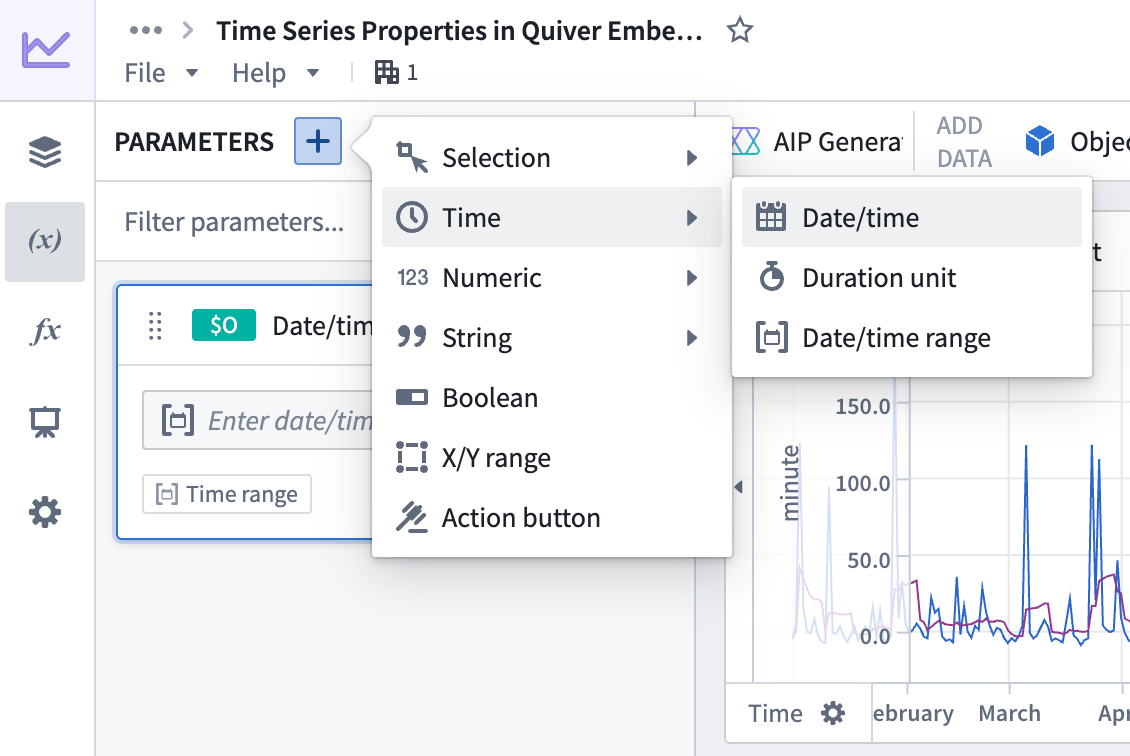Add a new parameter with the plus button

coord(317,141)
